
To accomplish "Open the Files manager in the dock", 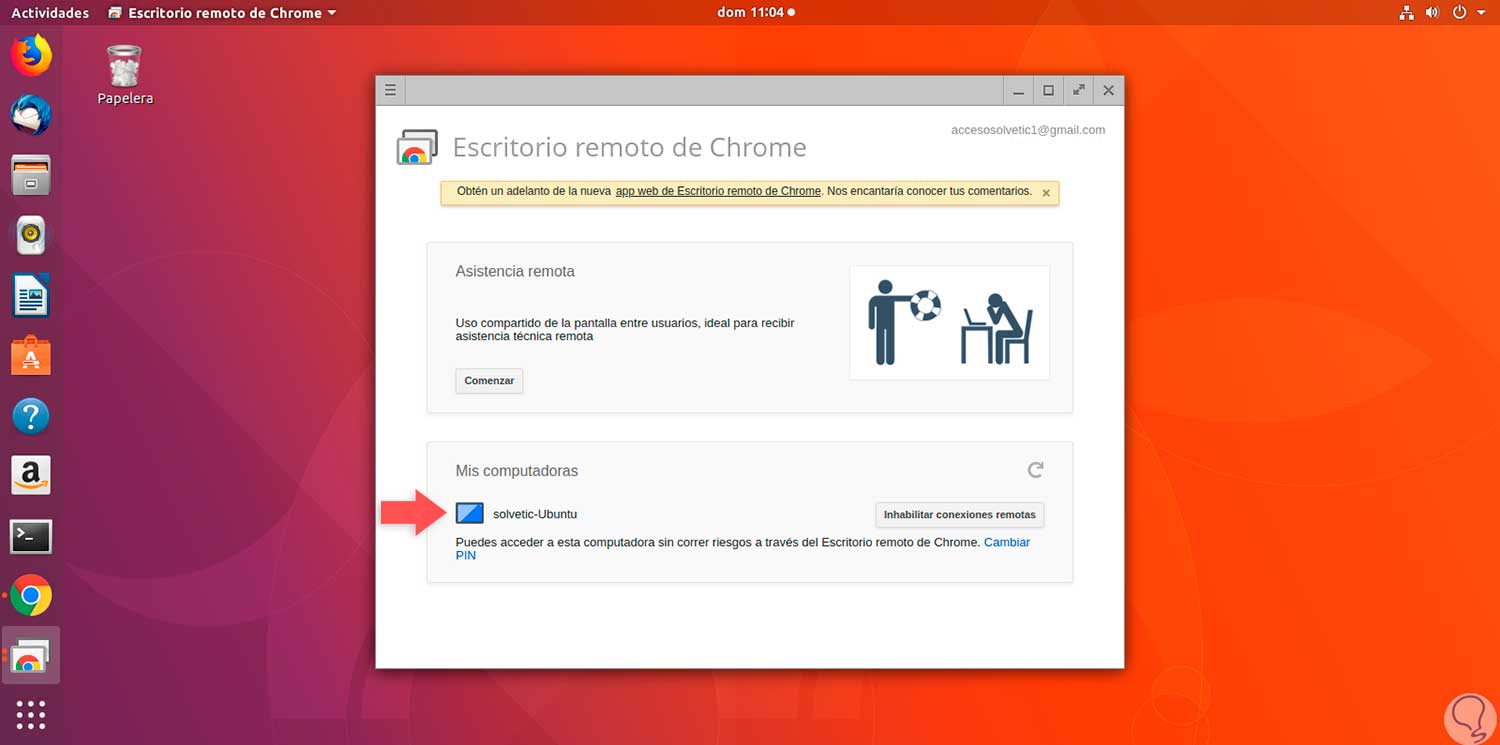I will 31,175.
